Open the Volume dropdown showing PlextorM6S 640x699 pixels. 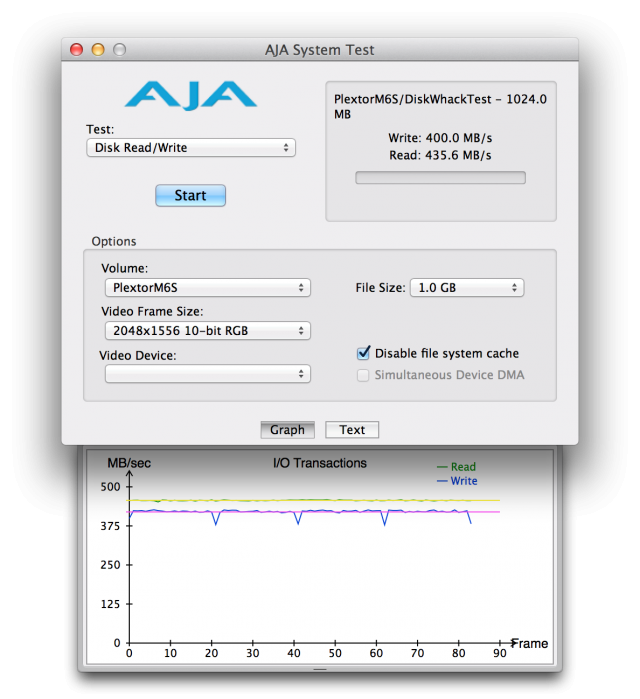208,288
